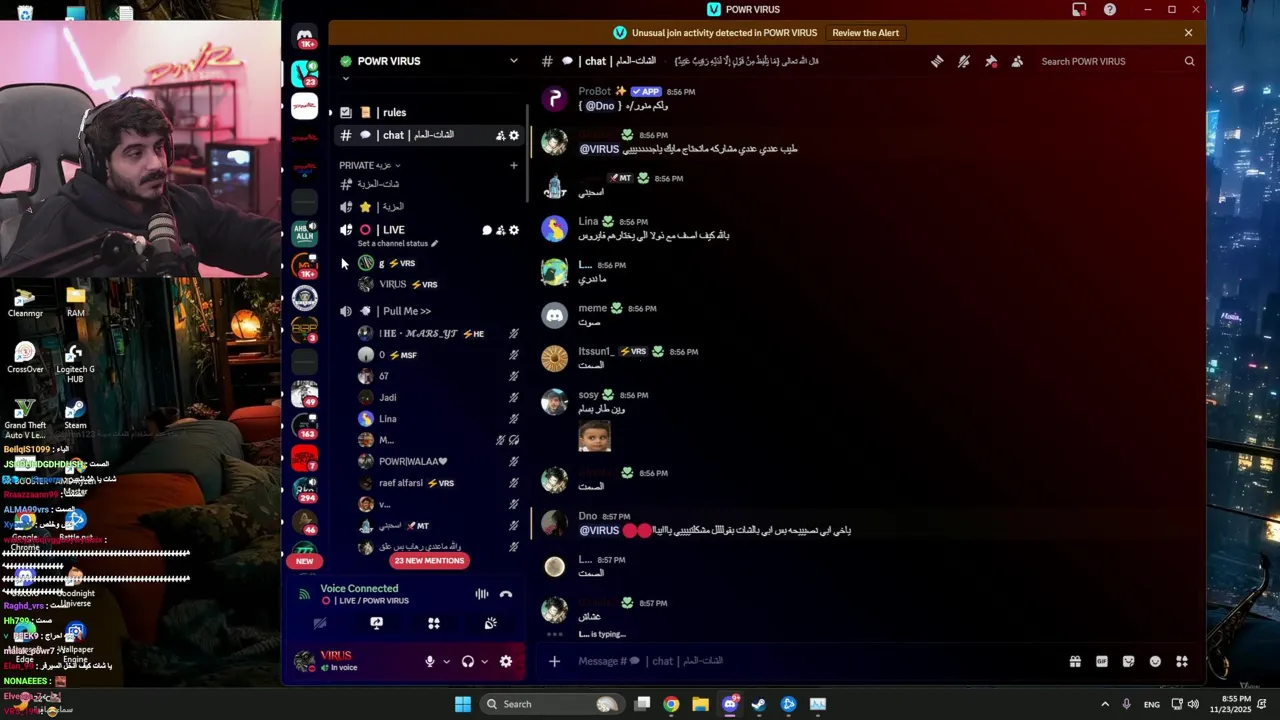Open the soundboard in voice panel

(x=491, y=623)
